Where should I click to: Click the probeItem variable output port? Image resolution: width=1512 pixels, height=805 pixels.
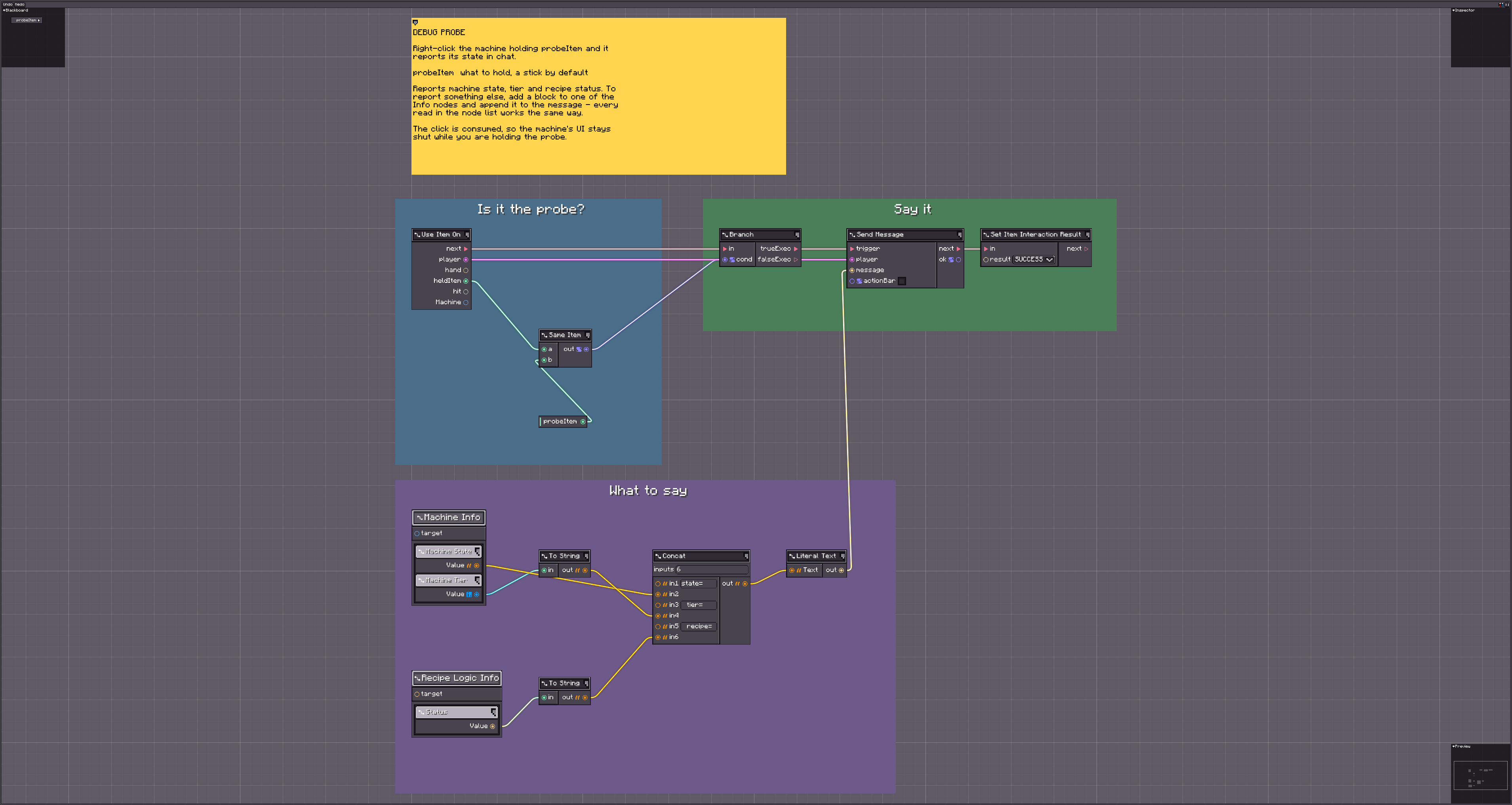pos(583,422)
